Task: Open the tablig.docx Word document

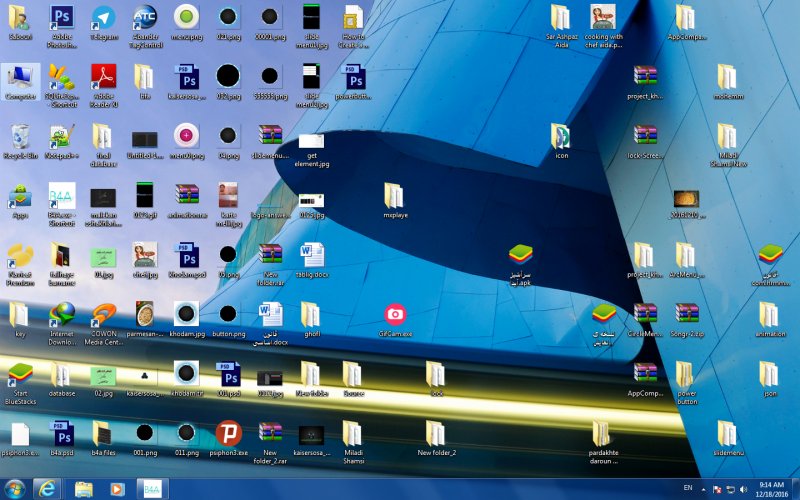Action: (311, 255)
